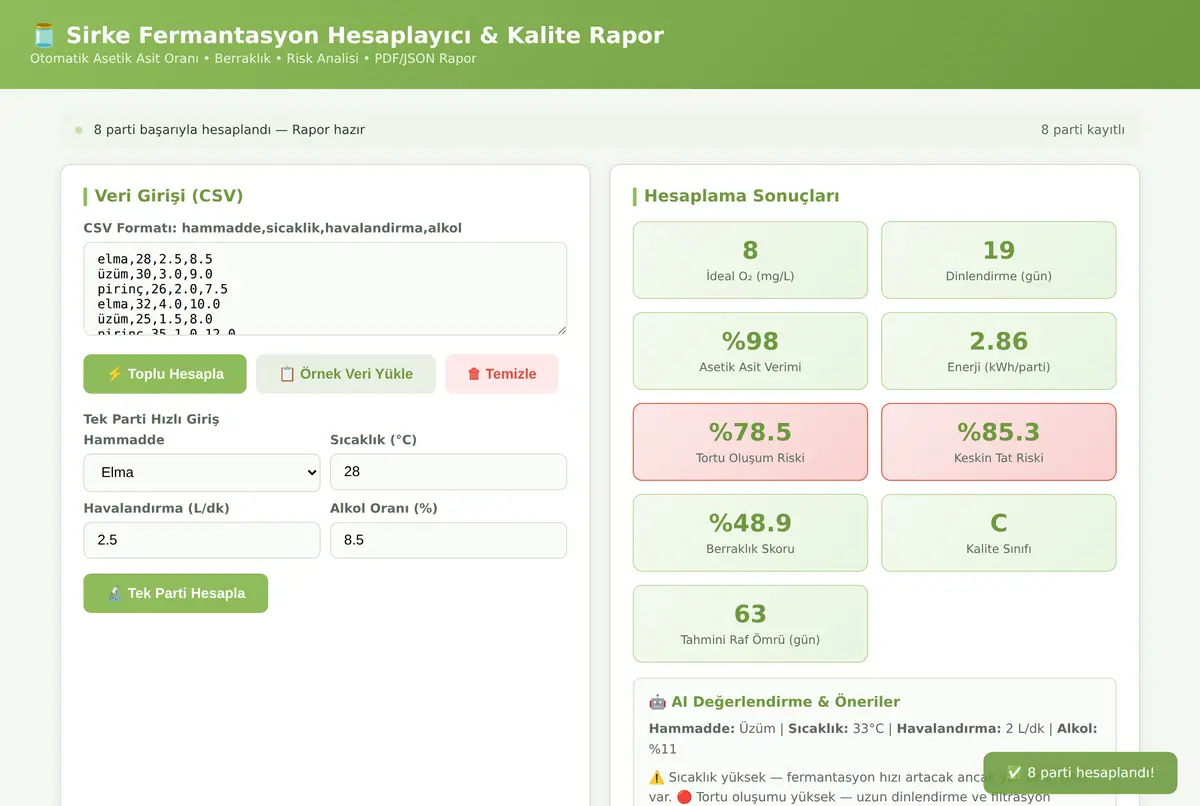This screenshot has width=1200, height=806.
Task: Click the Keskin Tat Riski card
Action: pyautogui.click(x=999, y=442)
